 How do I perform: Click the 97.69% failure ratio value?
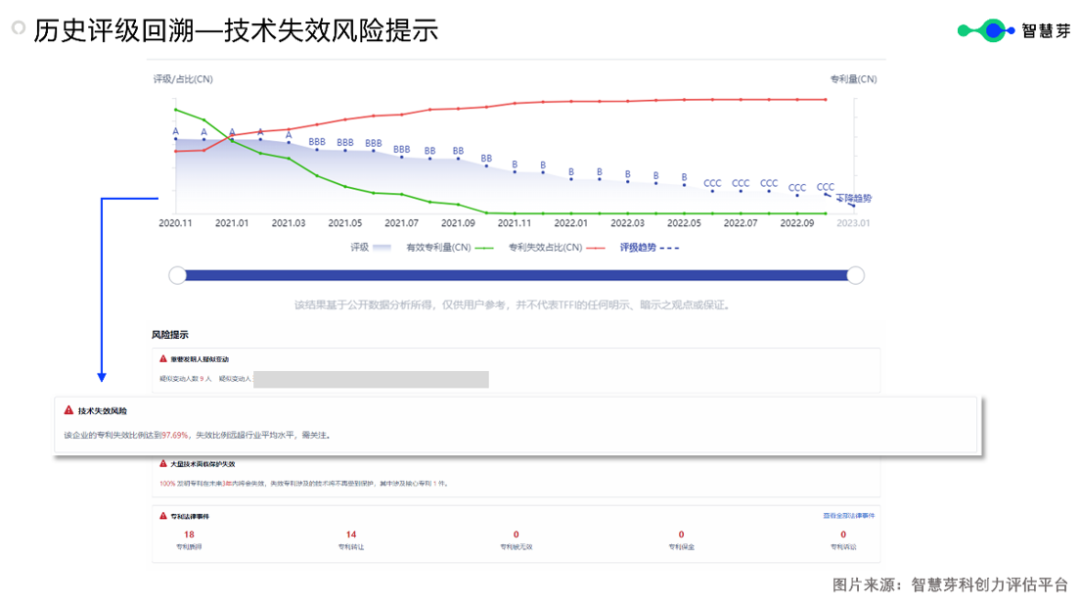pyautogui.click(x=175, y=435)
